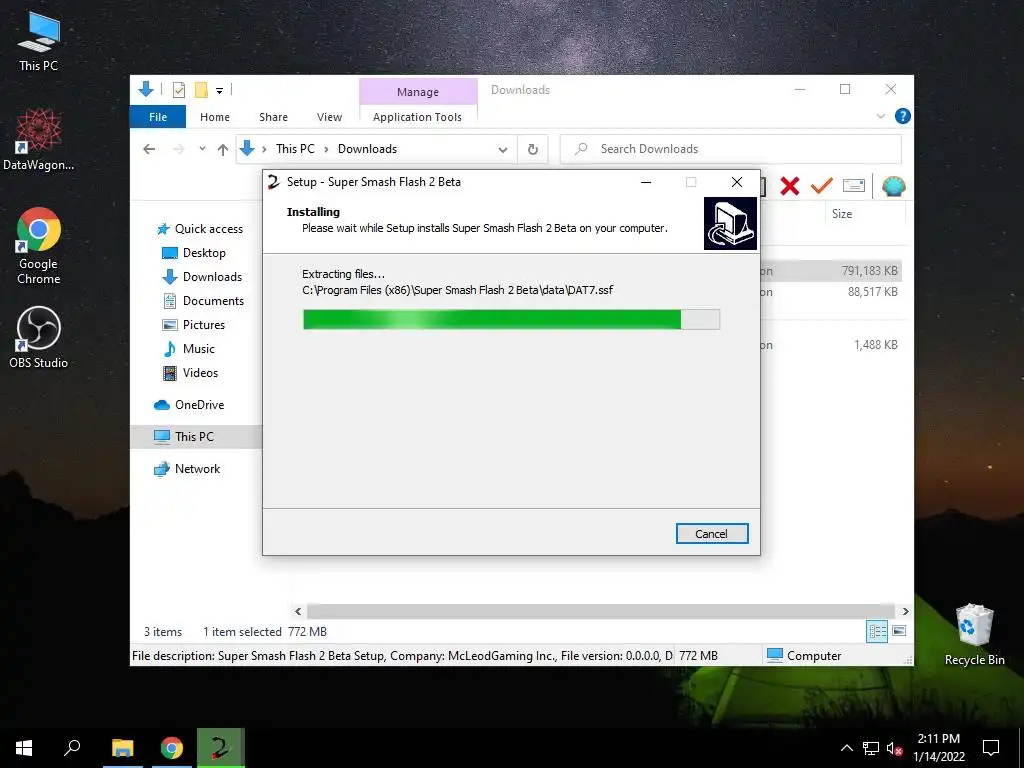Minimize the Setup installer window
This screenshot has height=768, width=1024.
click(646, 182)
